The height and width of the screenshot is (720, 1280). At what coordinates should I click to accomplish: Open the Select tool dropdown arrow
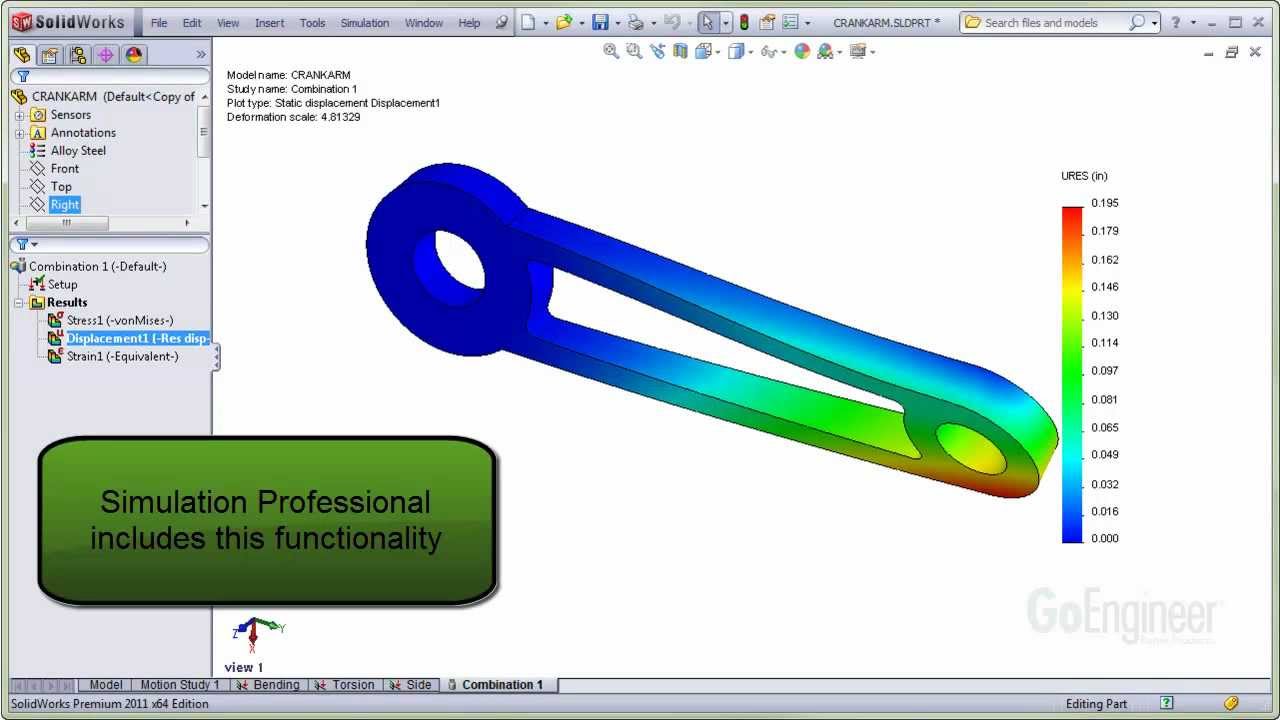[x=726, y=23]
